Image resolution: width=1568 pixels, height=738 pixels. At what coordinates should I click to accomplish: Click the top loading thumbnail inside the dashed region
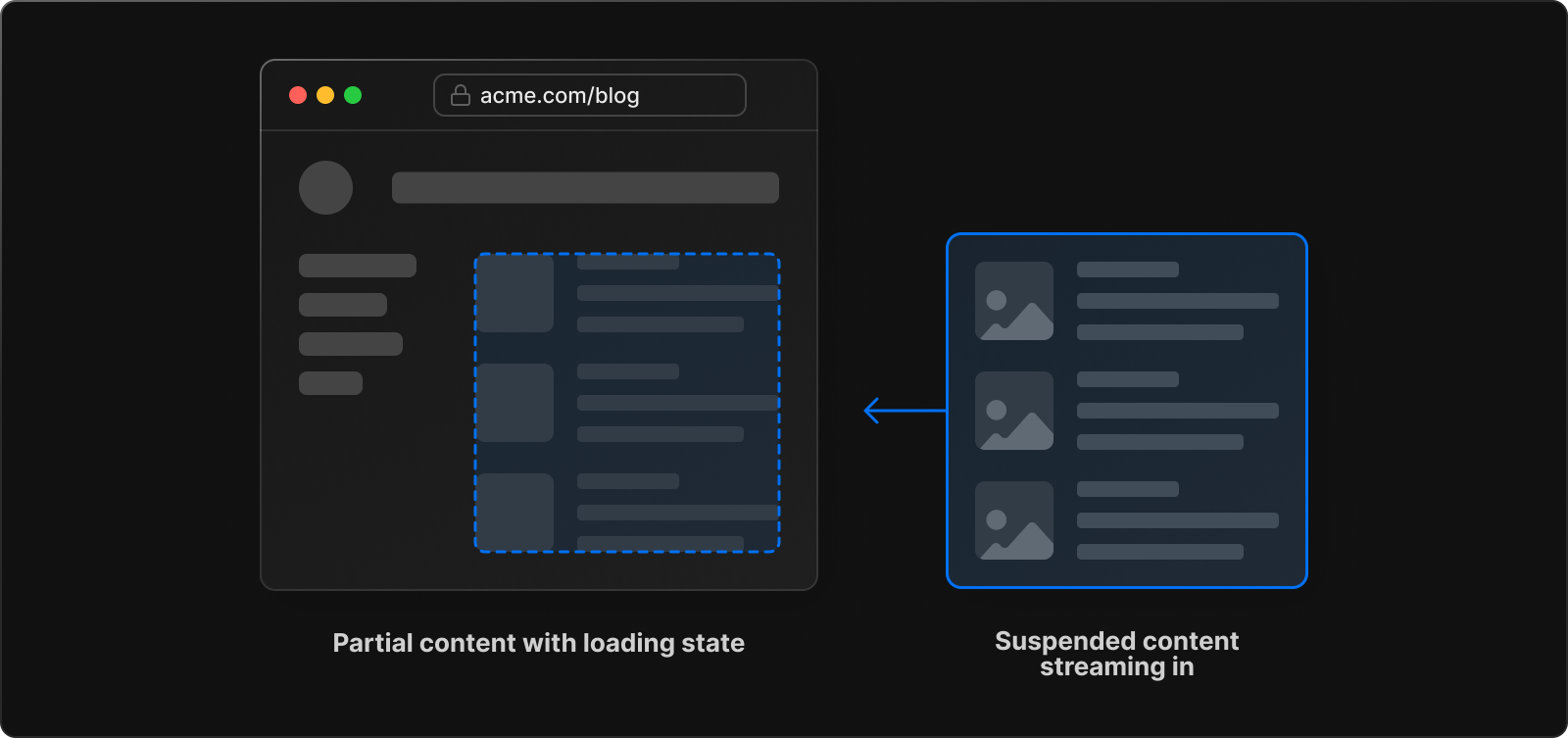click(515, 293)
